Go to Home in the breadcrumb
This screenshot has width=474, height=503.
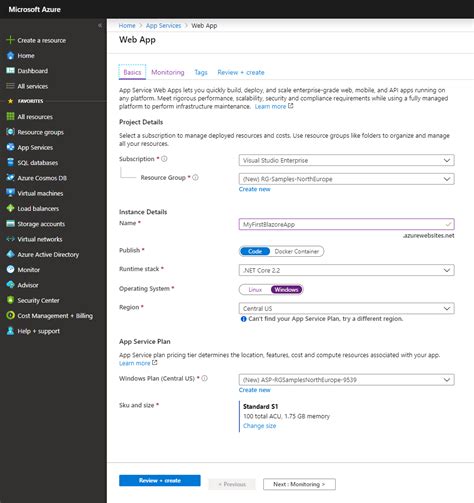127,26
